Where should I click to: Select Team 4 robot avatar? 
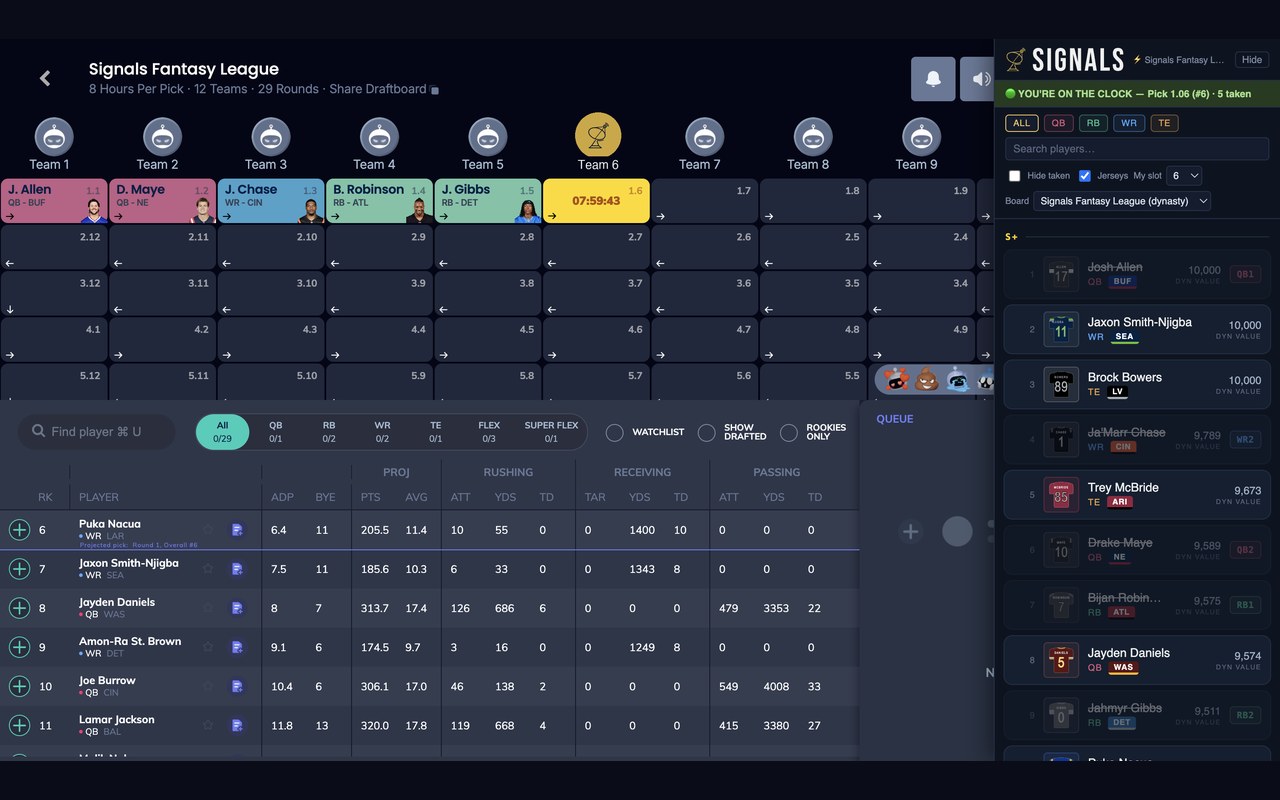click(x=379, y=137)
